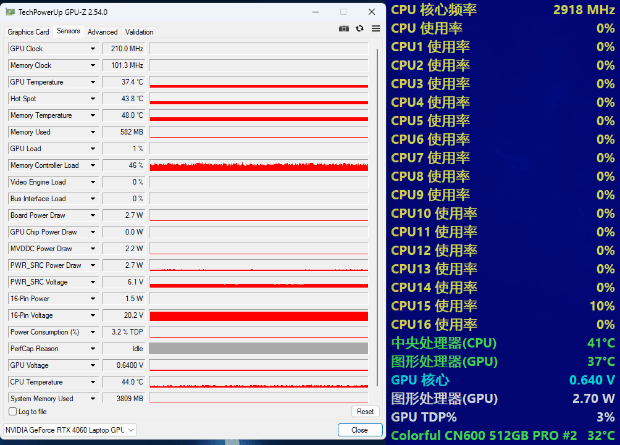Expand the CPU Temperature sensor dropdown
This screenshot has height=445, width=620.
[93, 383]
